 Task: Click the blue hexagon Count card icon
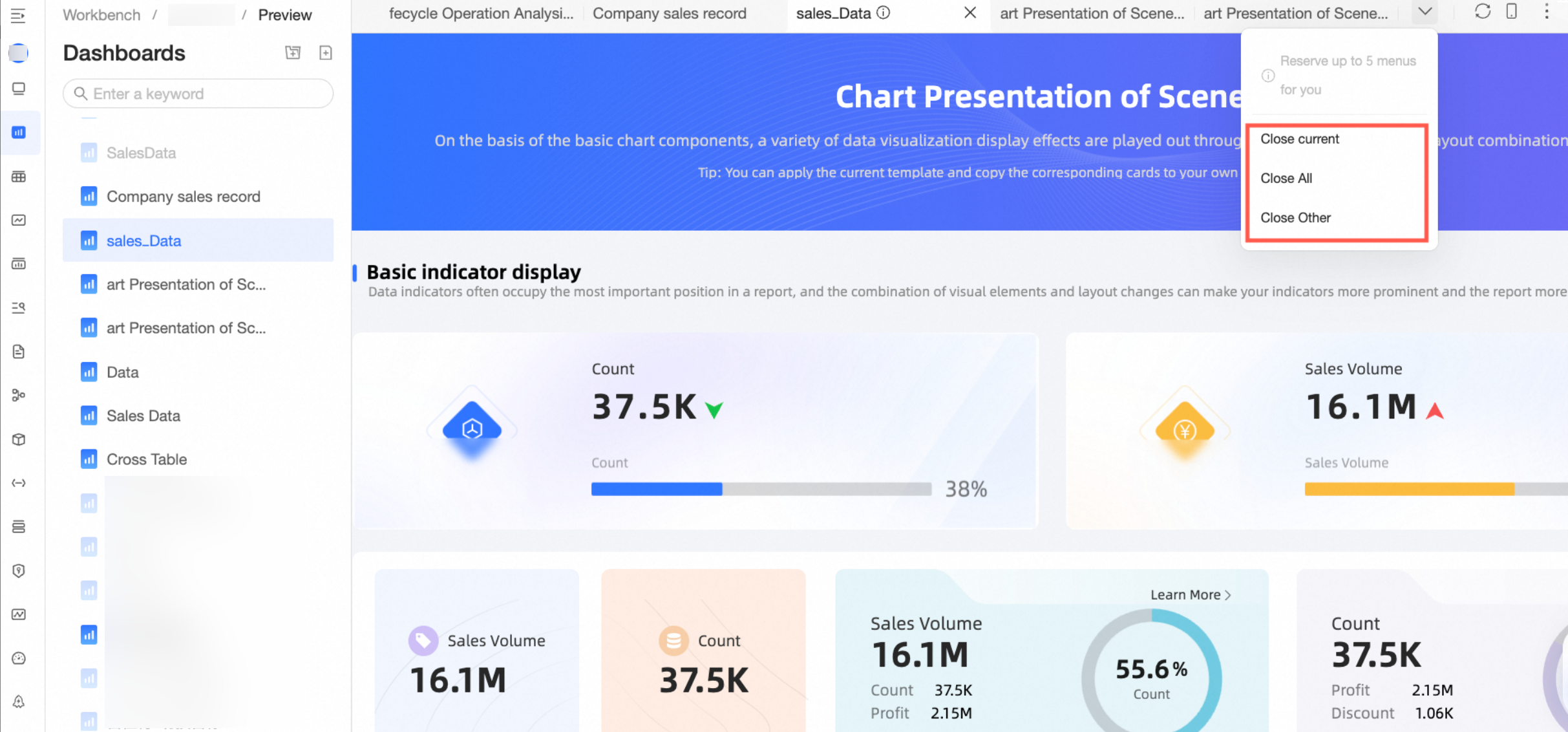472,427
